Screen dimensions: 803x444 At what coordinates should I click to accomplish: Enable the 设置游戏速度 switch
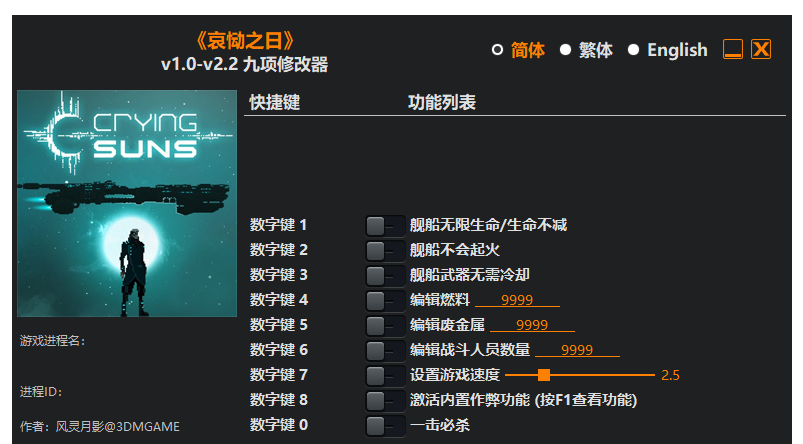(x=385, y=375)
